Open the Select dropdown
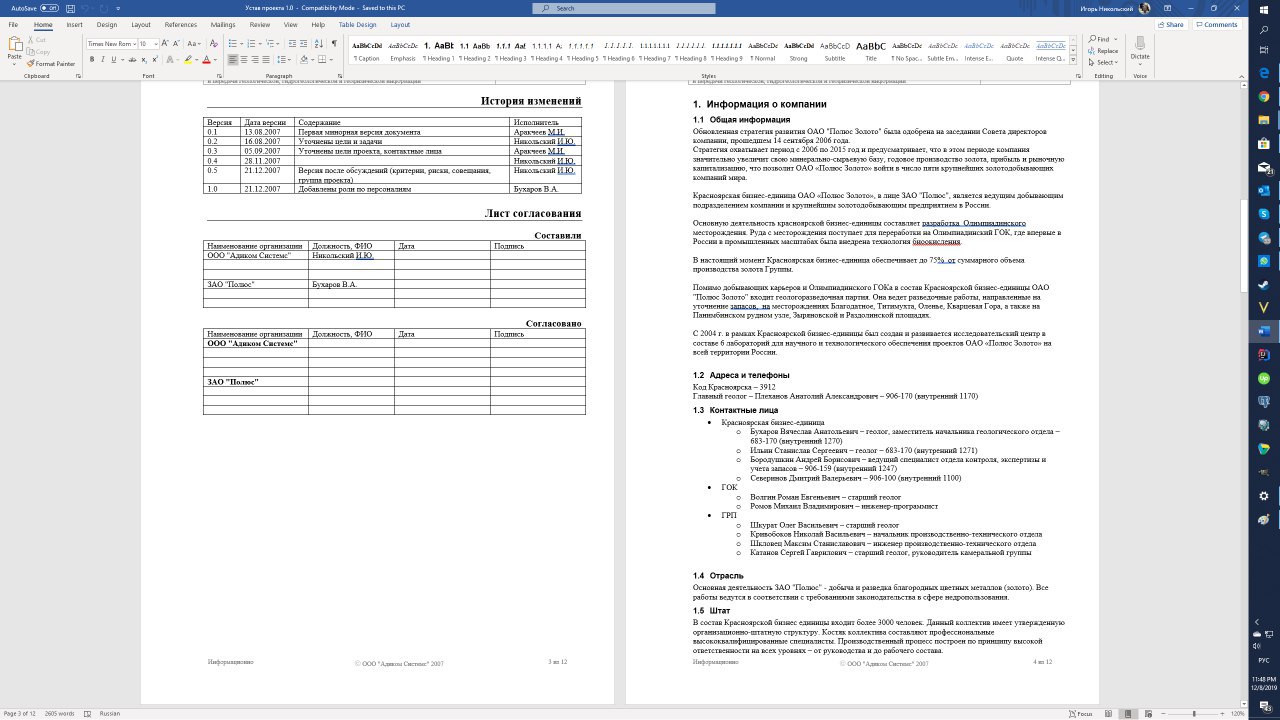The height and width of the screenshot is (720, 1280). pyautogui.click(x=1104, y=62)
